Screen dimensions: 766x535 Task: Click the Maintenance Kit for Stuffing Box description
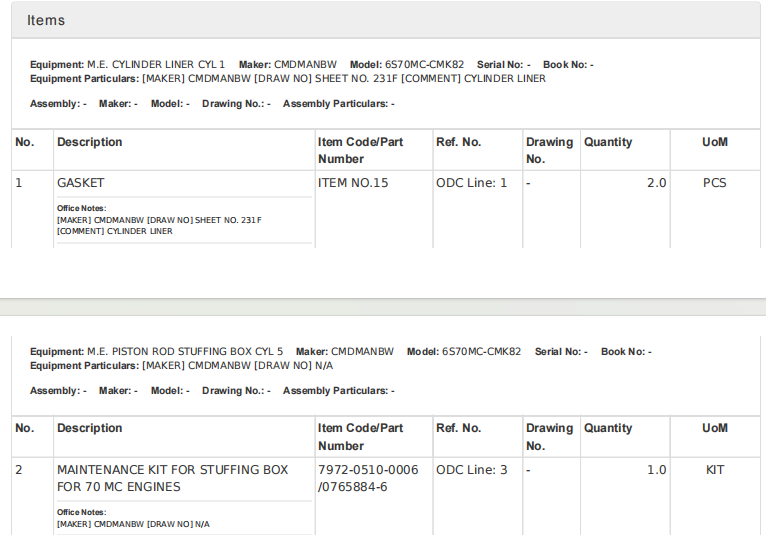172,478
